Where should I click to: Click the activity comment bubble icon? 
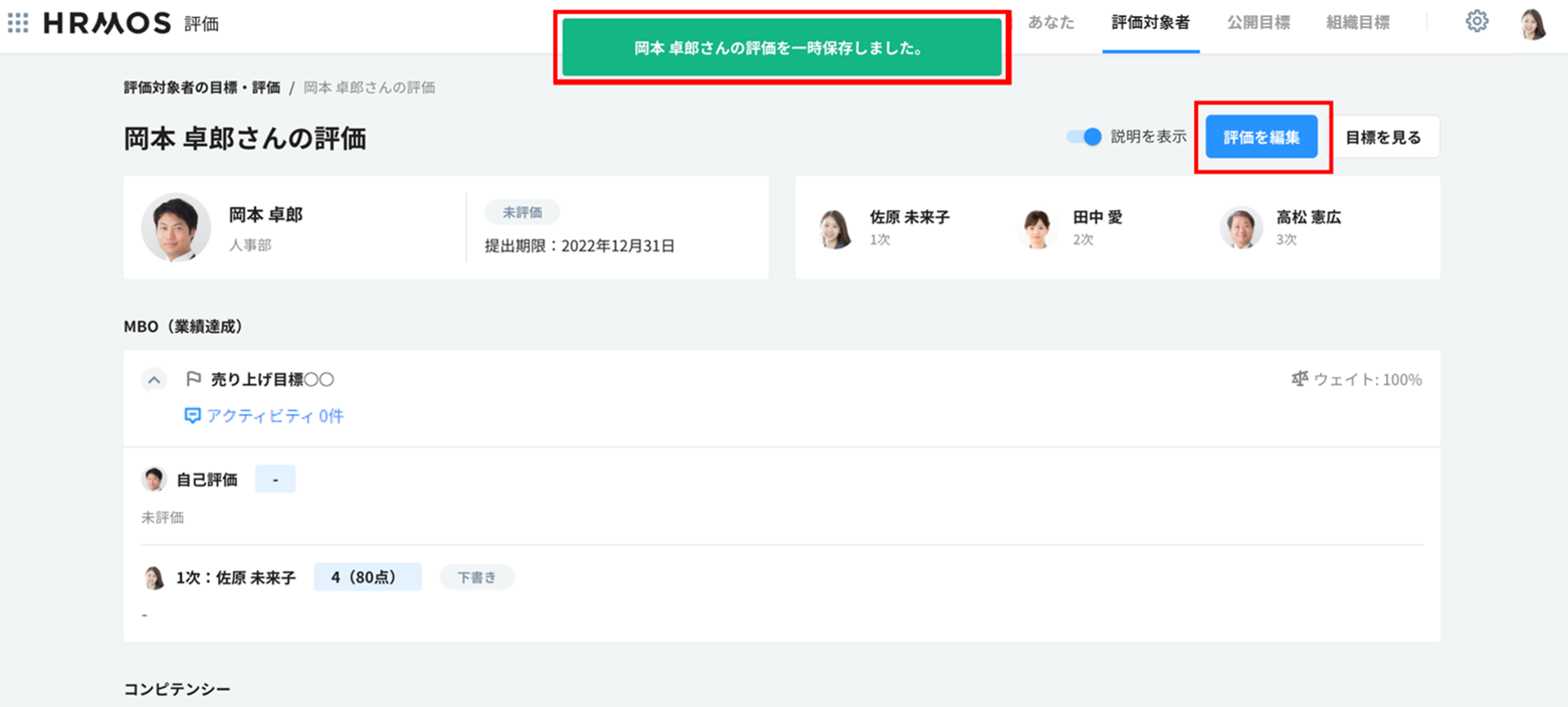pyautogui.click(x=192, y=416)
